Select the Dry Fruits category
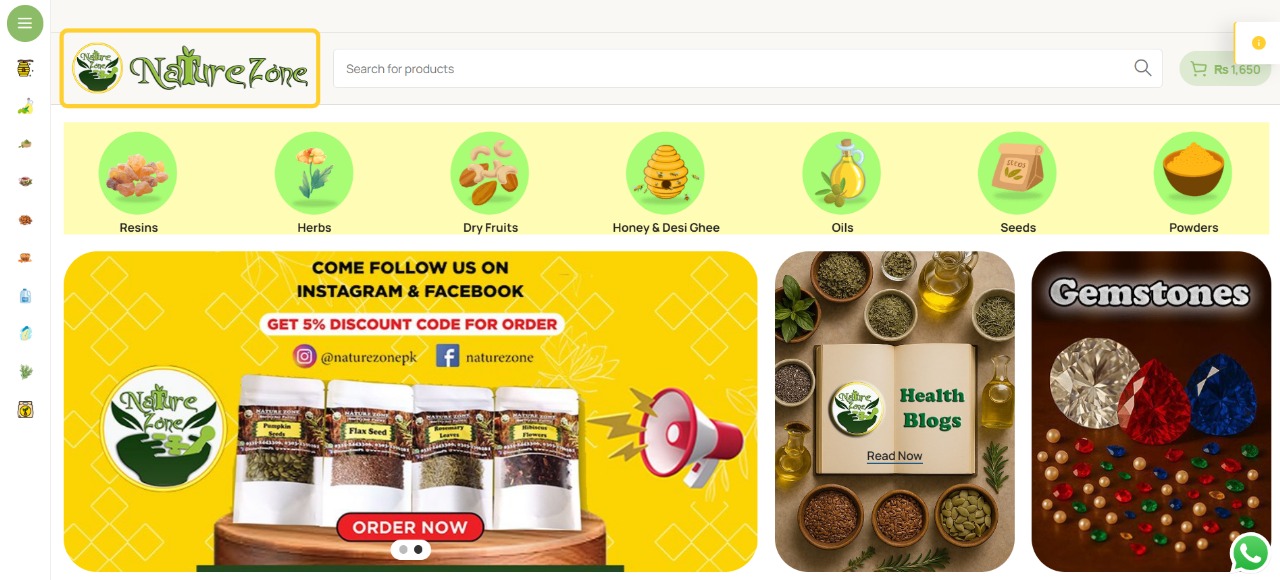 [x=490, y=183]
